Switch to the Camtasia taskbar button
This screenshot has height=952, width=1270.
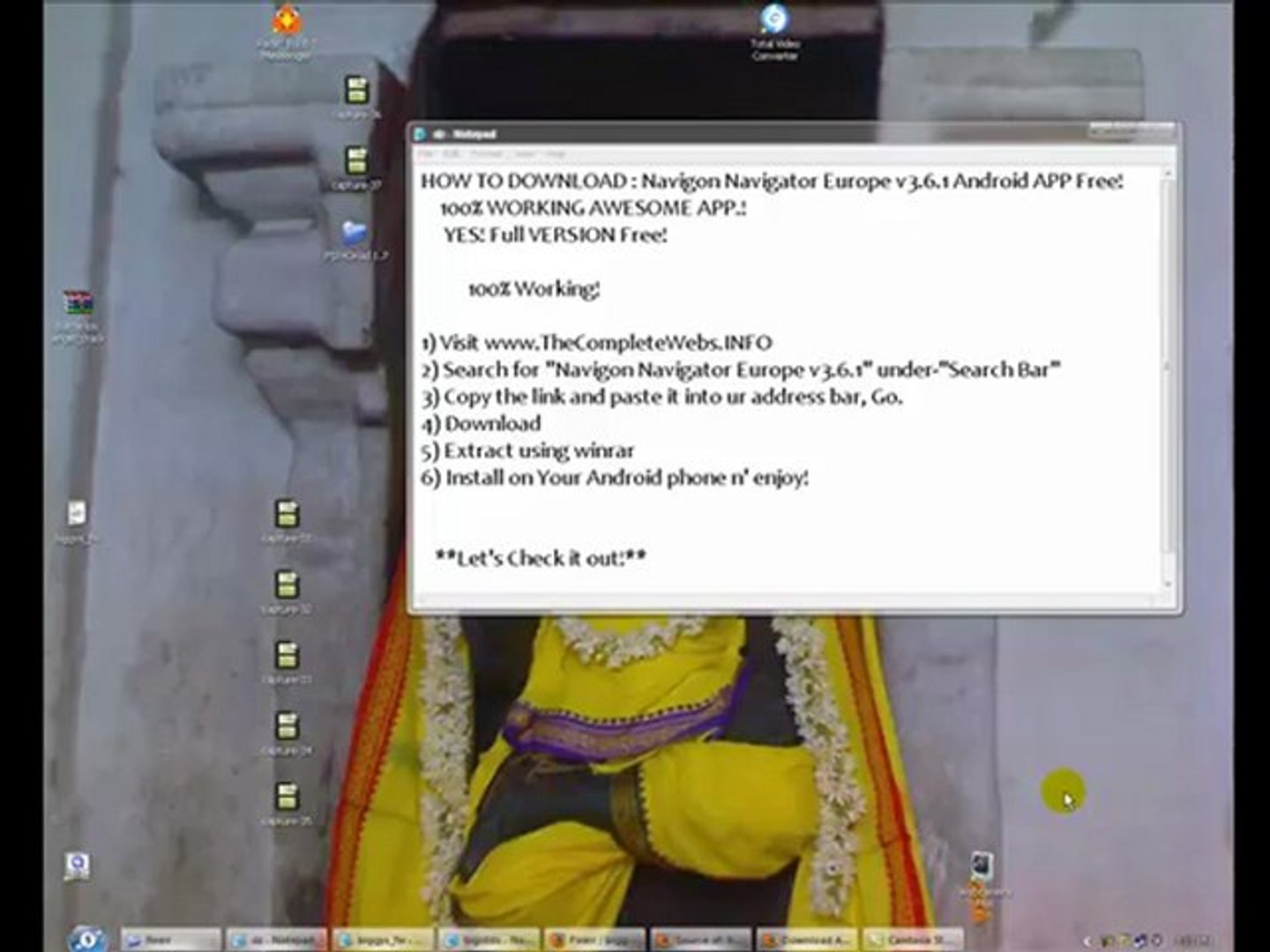click(915, 941)
